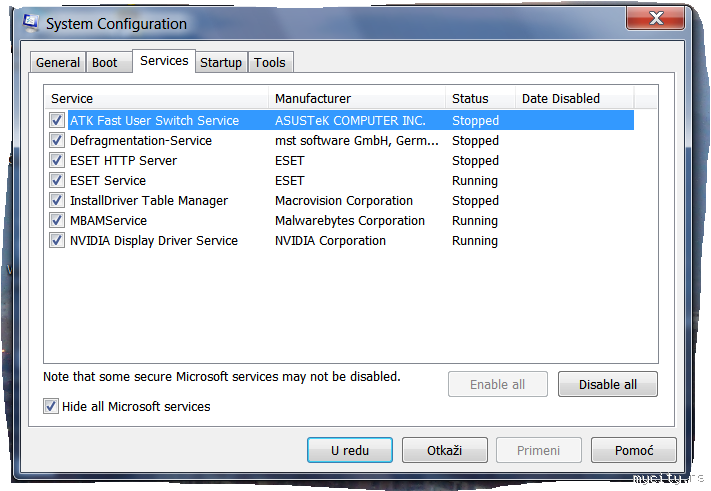Disable the ESET HTTP Server checkbox
The height and width of the screenshot is (491, 711).
click(57, 161)
